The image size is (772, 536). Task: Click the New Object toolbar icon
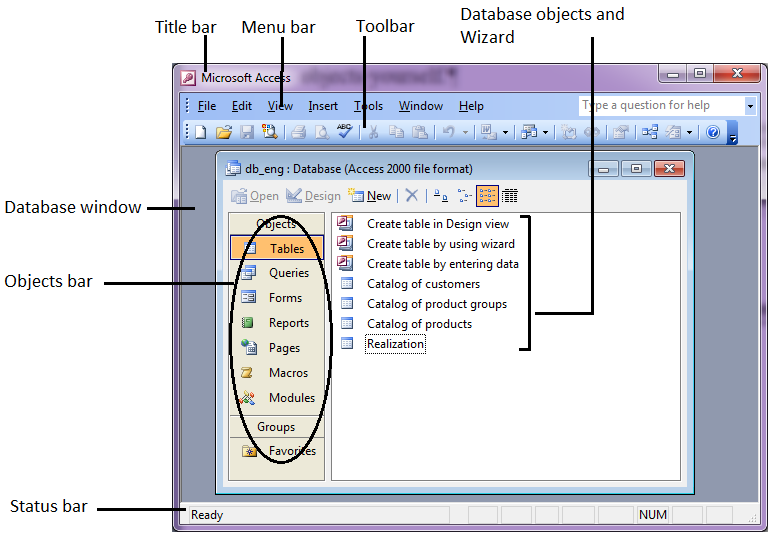[x=673, y=132]
